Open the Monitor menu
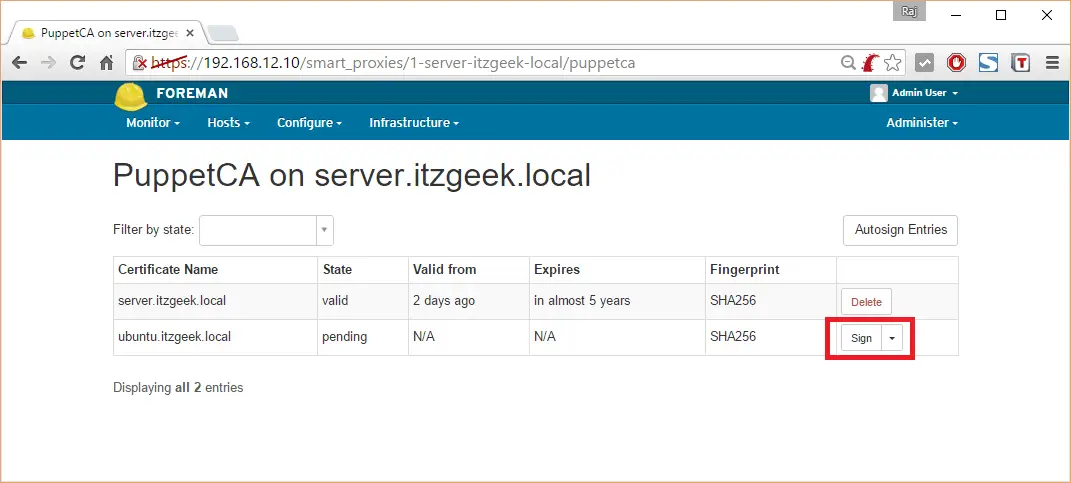 [153, 123]
